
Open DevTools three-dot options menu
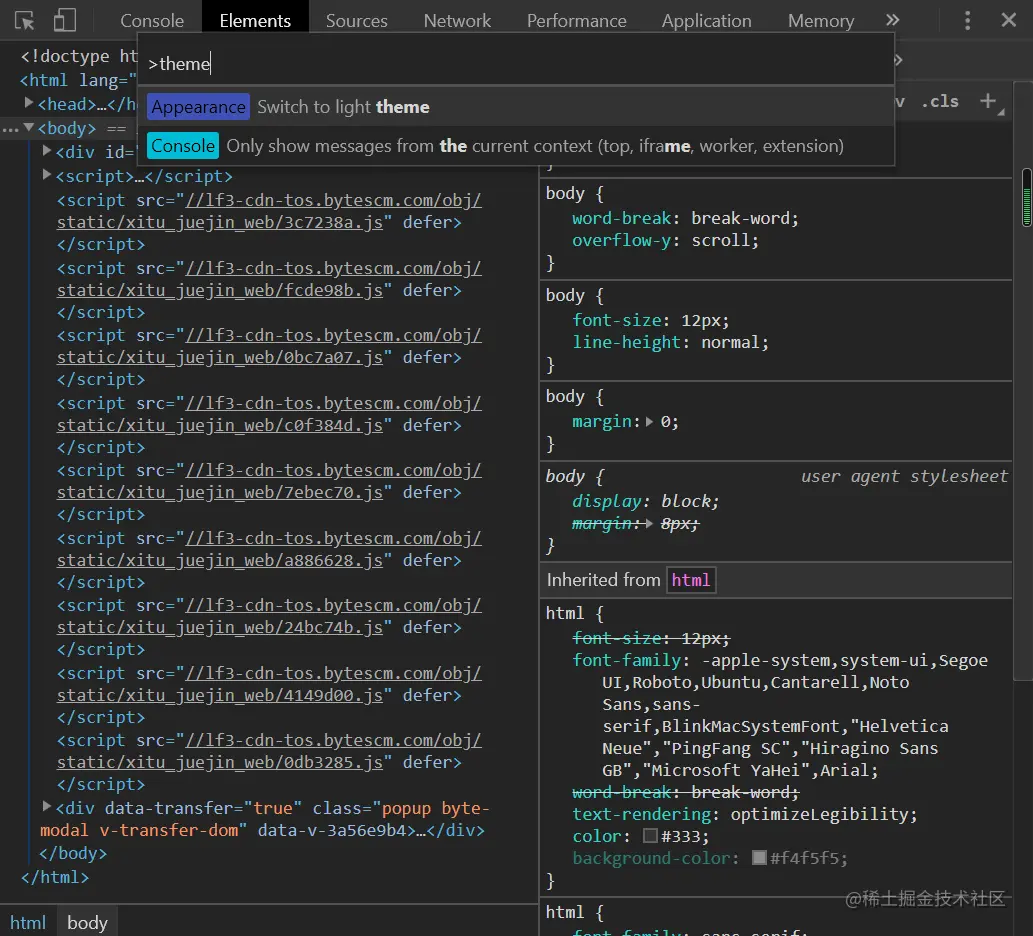[x=967, y=20]
